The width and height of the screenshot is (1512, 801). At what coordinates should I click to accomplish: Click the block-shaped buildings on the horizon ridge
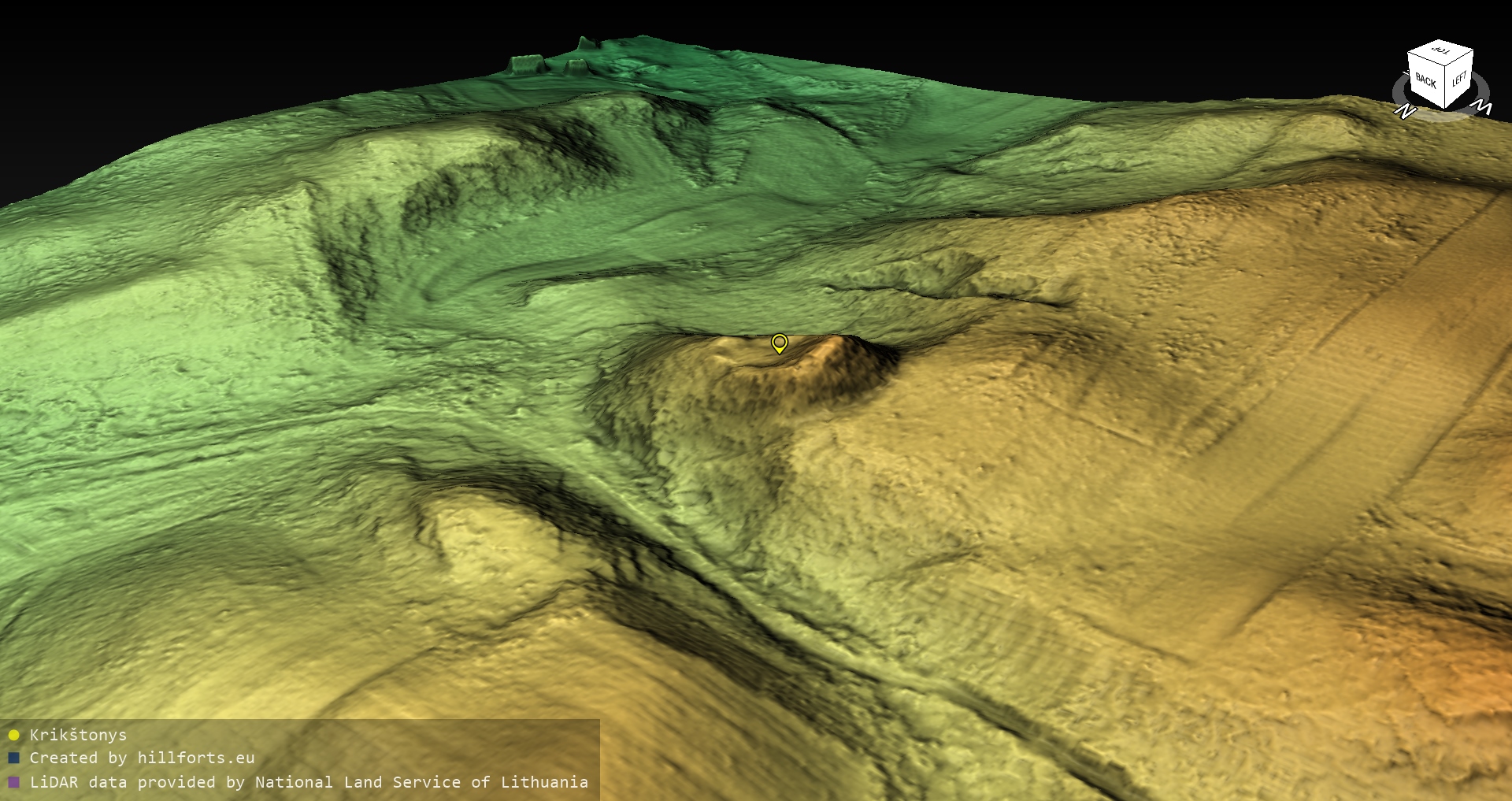(528, 61)
